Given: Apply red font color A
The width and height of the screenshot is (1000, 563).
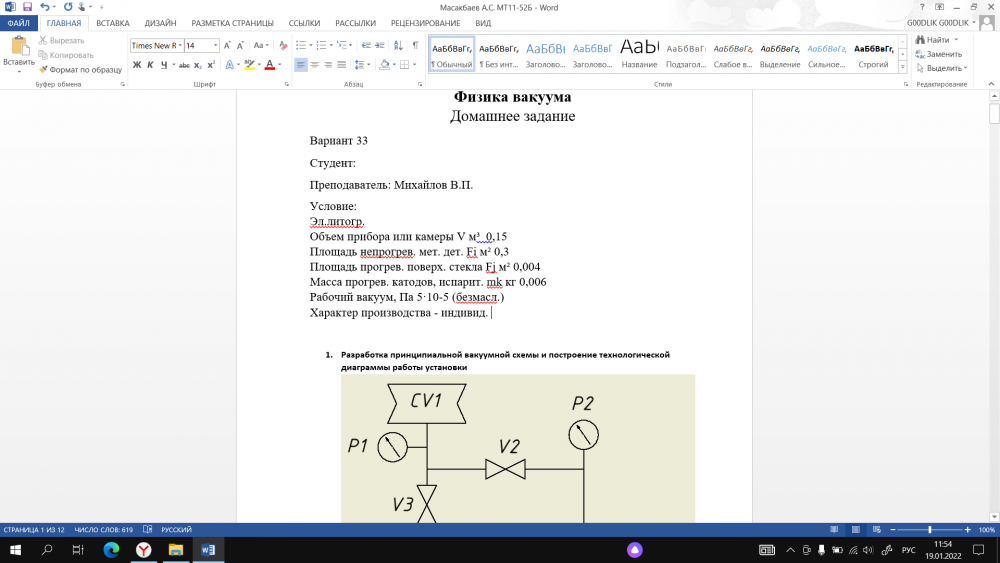Looking at the screenshot, I should (270, 65).
